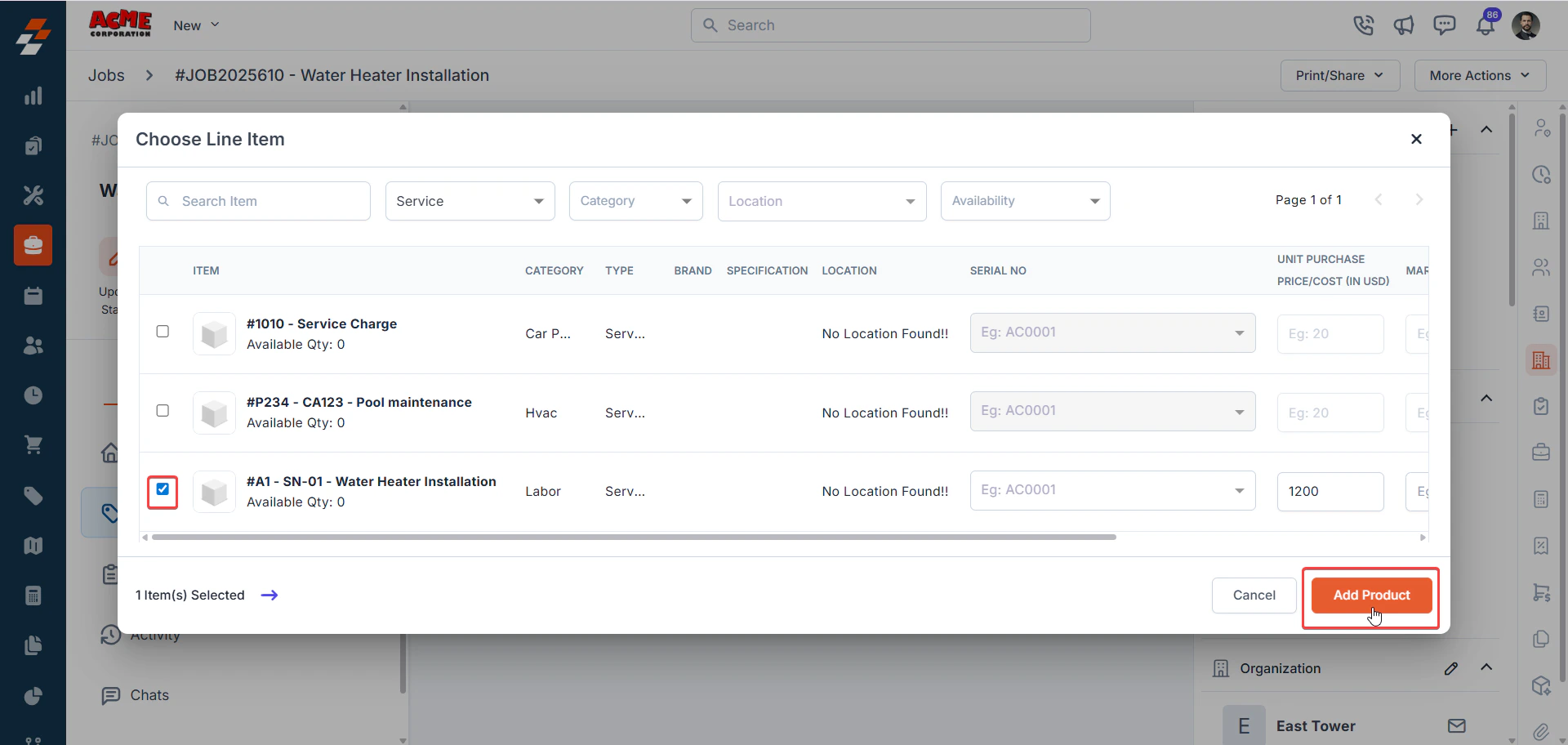The height and width of the screenshot is (745, 1568).
Task: Open the calendar icon in left sidebar
Action: pyautogui.click(x=33, y=296)
